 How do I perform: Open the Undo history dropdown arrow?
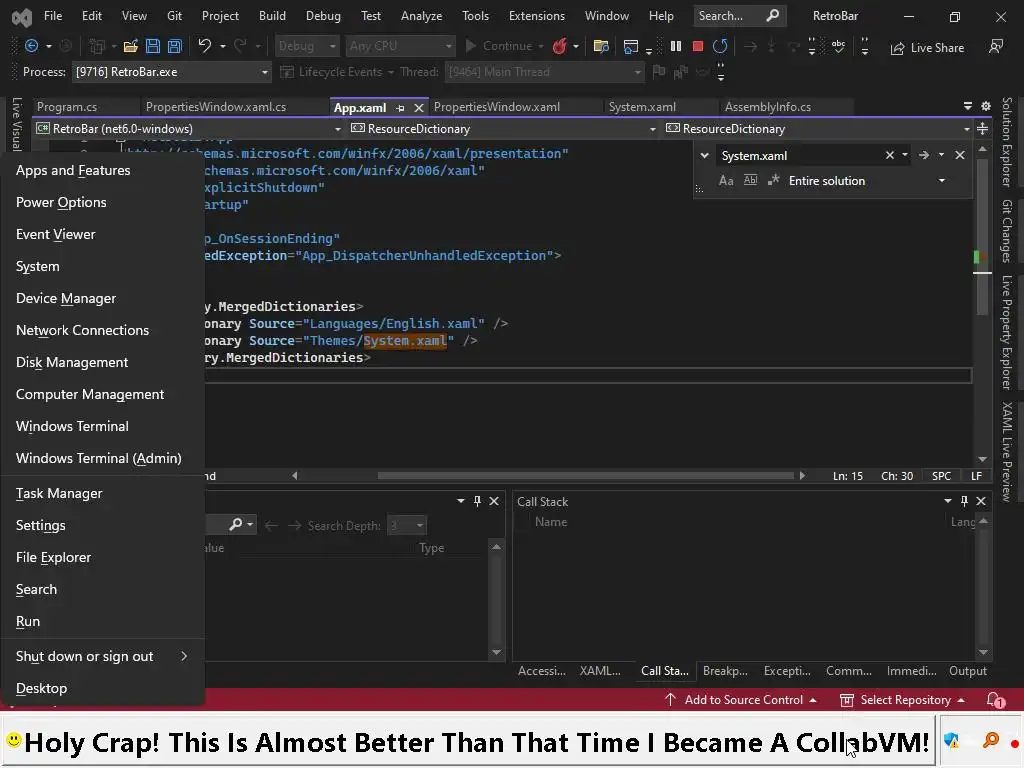pyautogui.click(x=223, y=46)
